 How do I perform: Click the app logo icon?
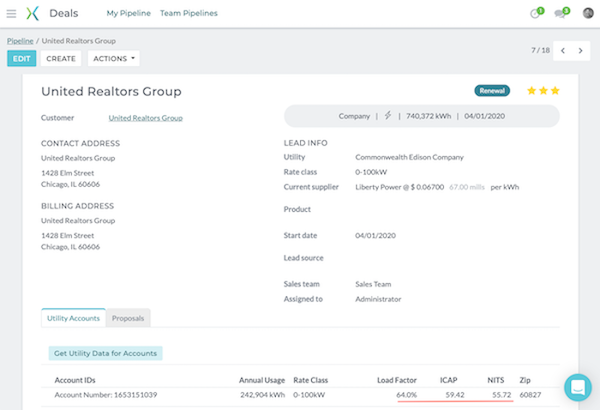pyautogui.click(x=33, y=13)
